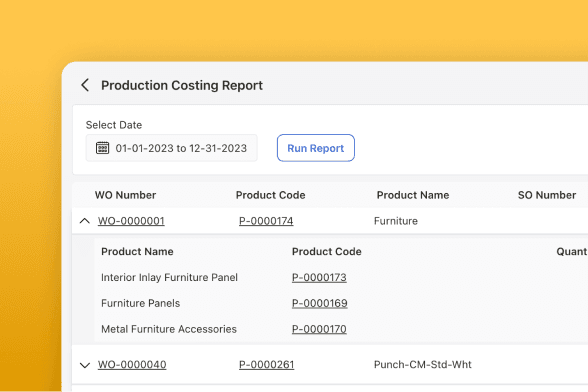Open the date range 01-01-2023 to 12-31-2023 field

(x=171, y=148)
